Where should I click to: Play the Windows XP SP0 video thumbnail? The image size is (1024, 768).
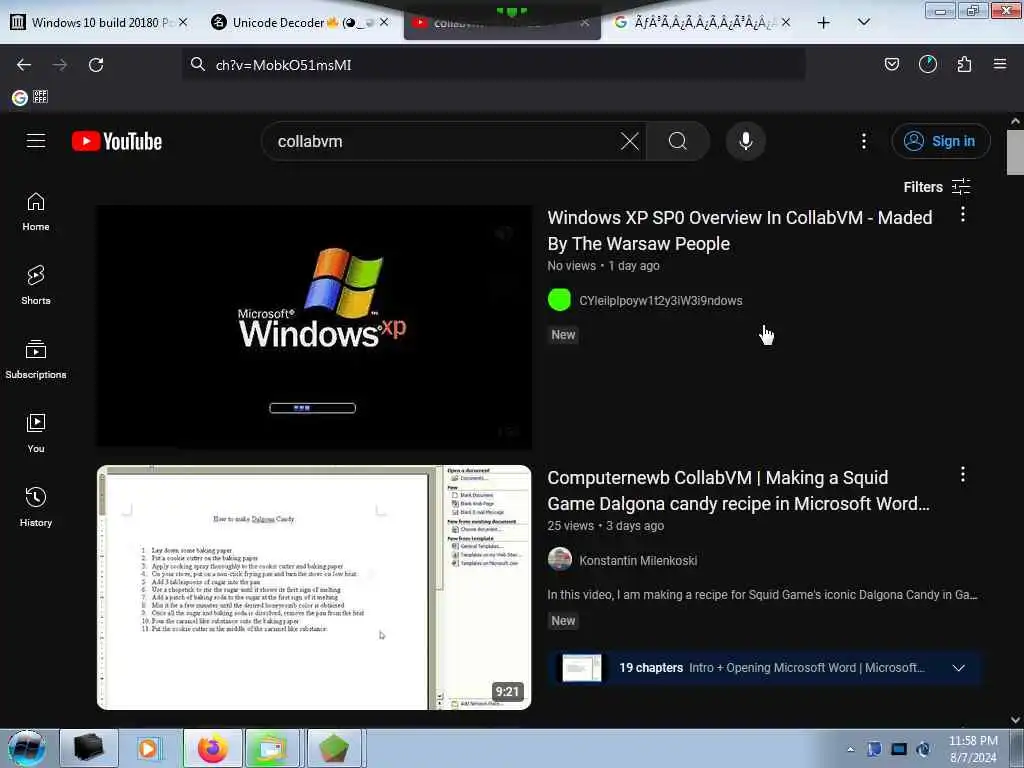314,327
